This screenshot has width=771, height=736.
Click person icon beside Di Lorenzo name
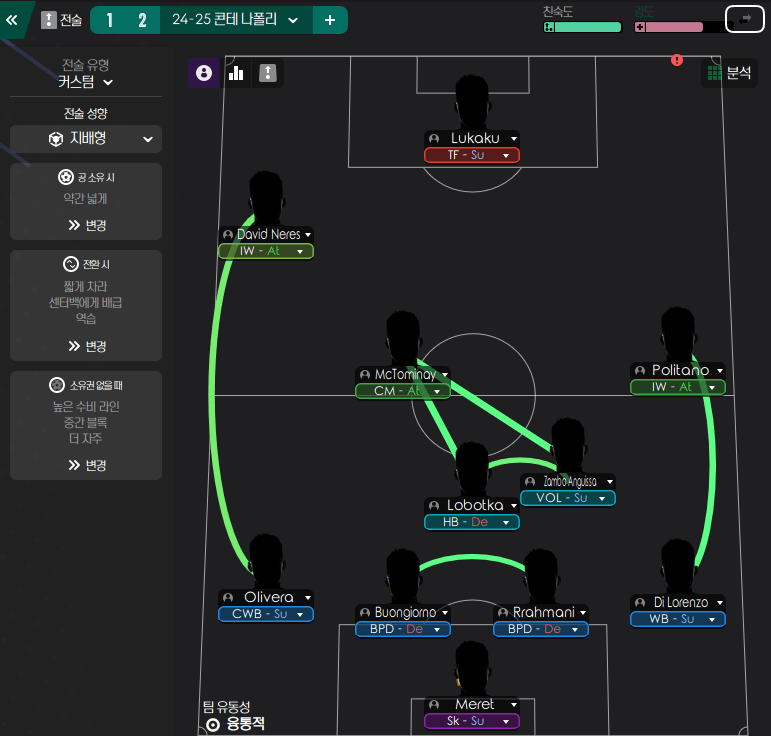(x=640, y=602)
